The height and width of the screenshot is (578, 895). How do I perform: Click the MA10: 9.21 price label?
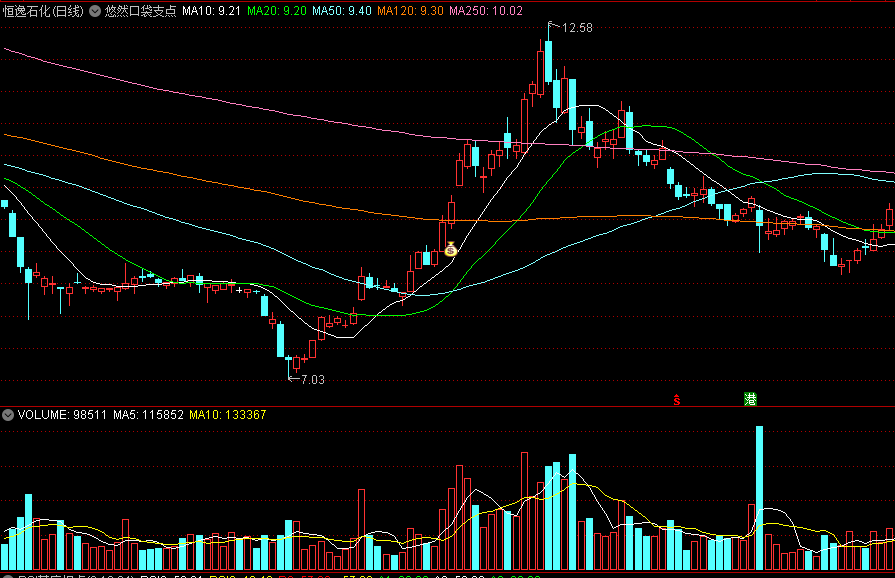(211, 11)
